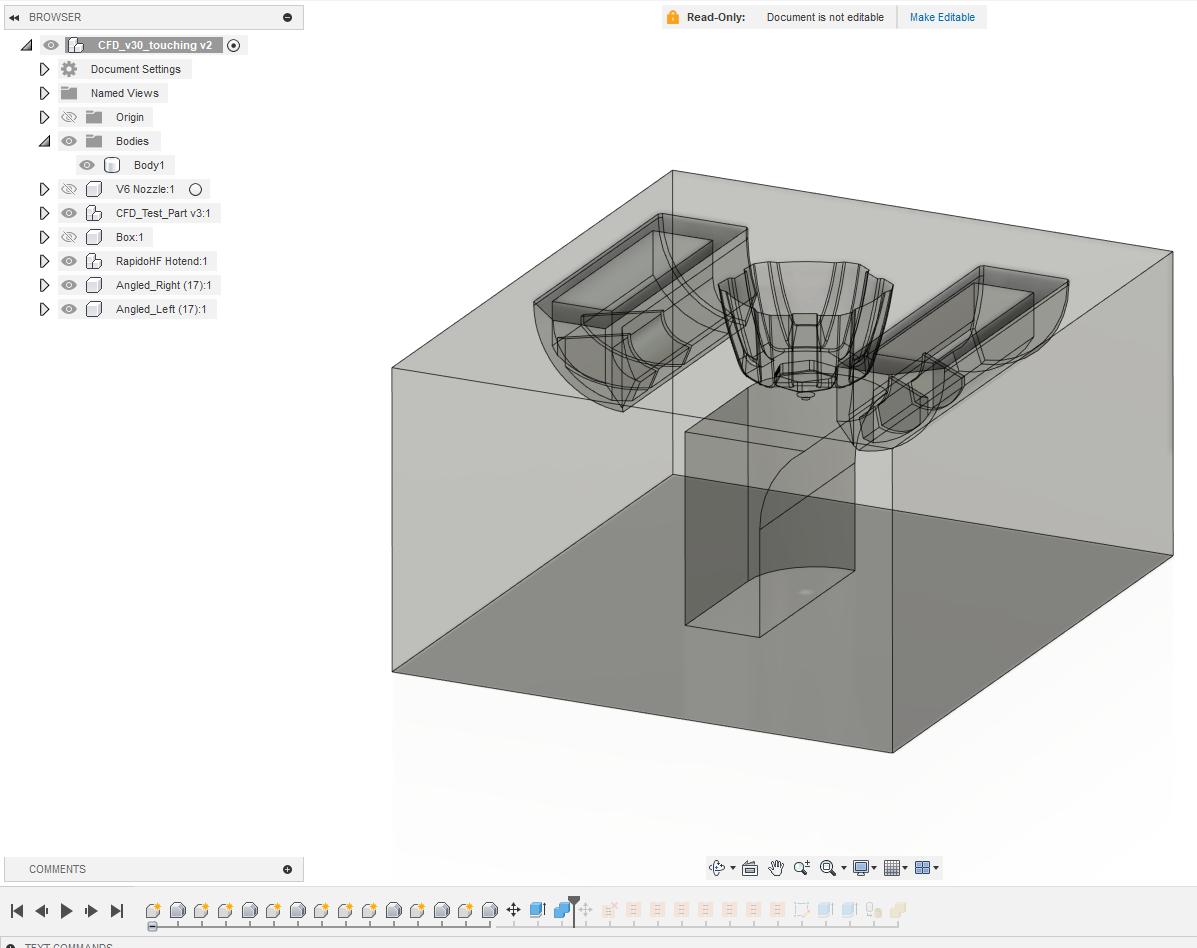Image resolution: width=1197 pixels, height=948 pixels.
Task: Click greyed feature with red X in timeline
Action: (x=609, y=910)
